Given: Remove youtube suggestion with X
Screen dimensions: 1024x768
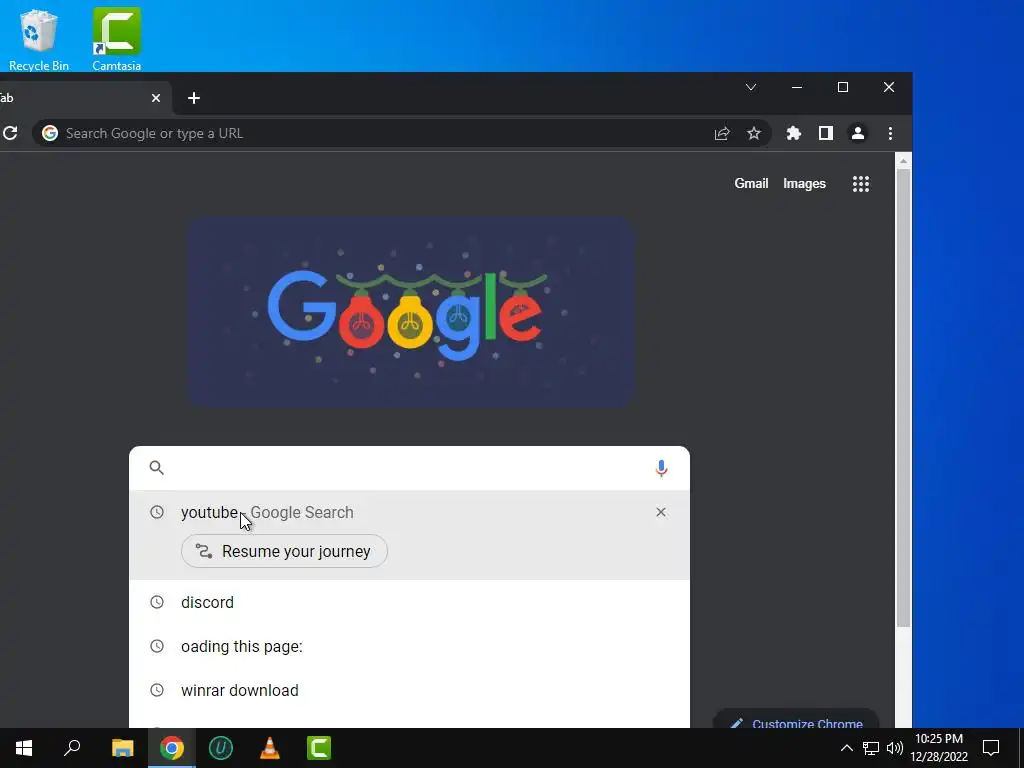Looking at the screenshot, I should [x=661, y=512].
